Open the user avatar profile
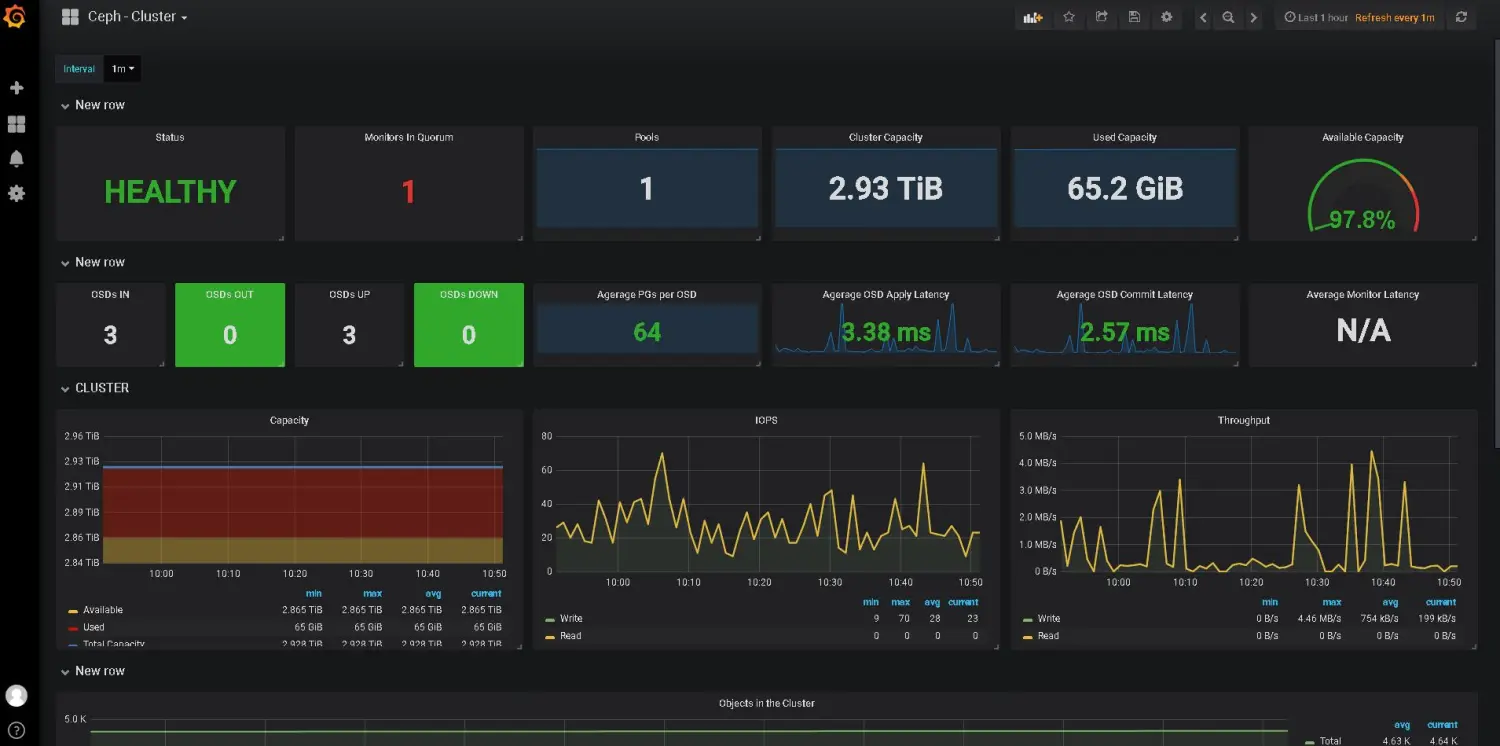The image size is (1500, 746). click(16, 696)
